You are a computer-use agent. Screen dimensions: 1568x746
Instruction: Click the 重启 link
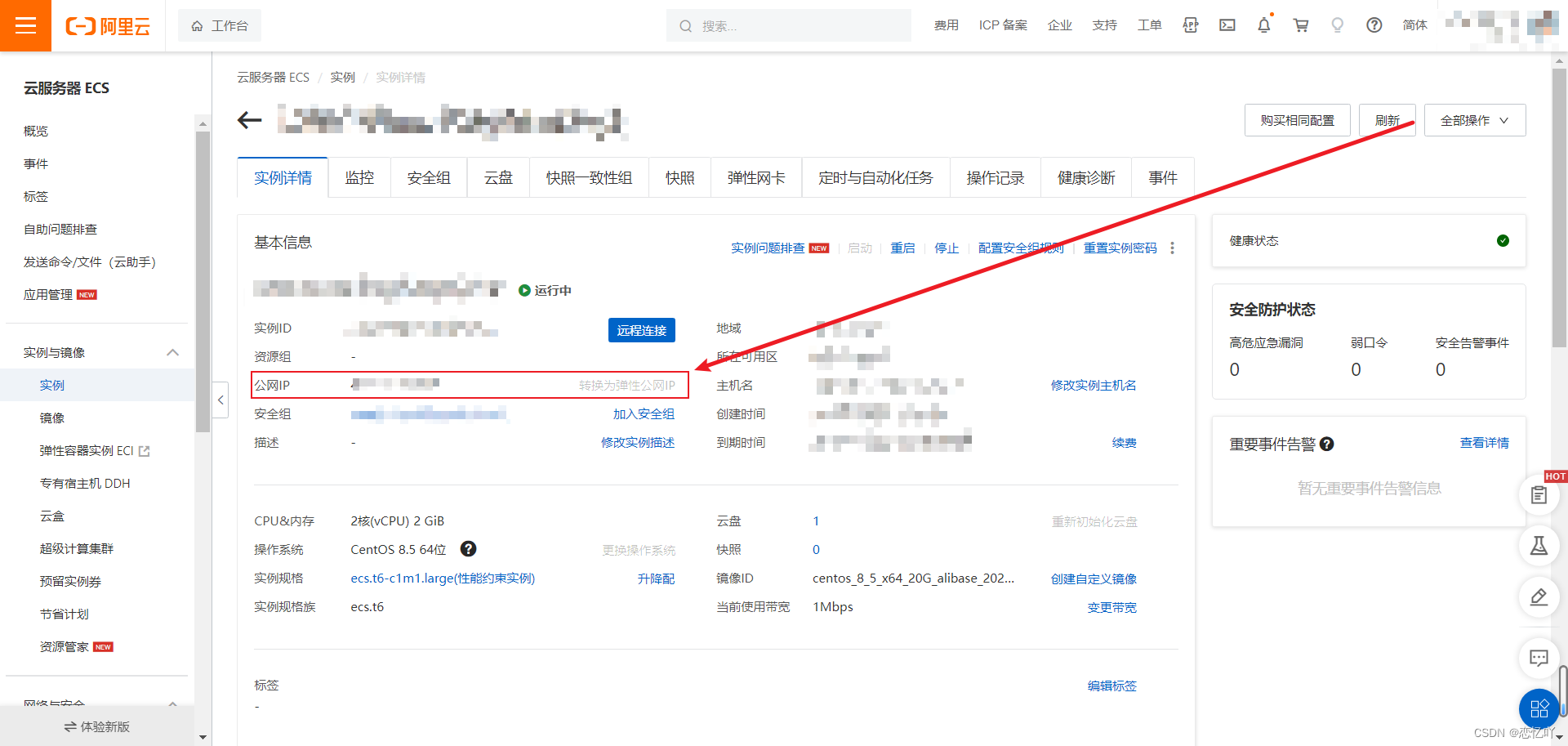(902, 248)
